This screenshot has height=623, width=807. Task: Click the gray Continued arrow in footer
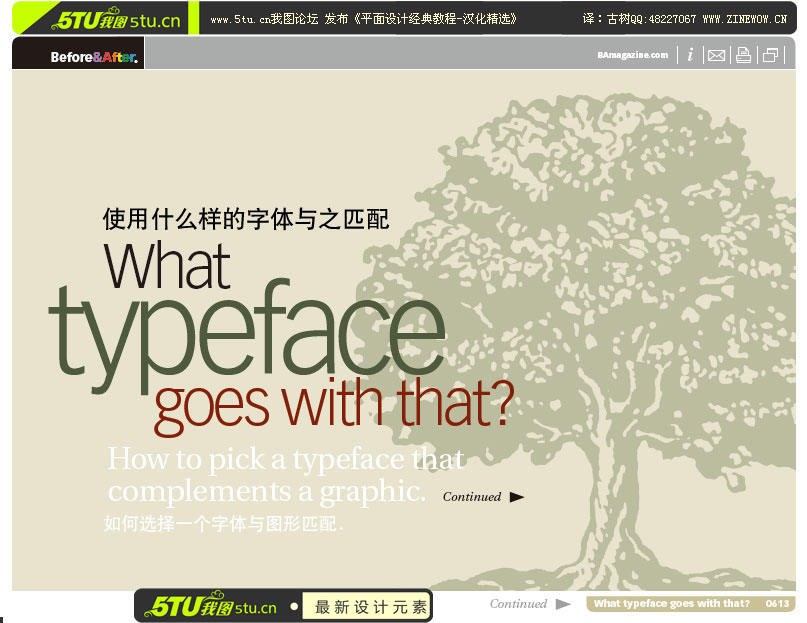pos(563,604)
